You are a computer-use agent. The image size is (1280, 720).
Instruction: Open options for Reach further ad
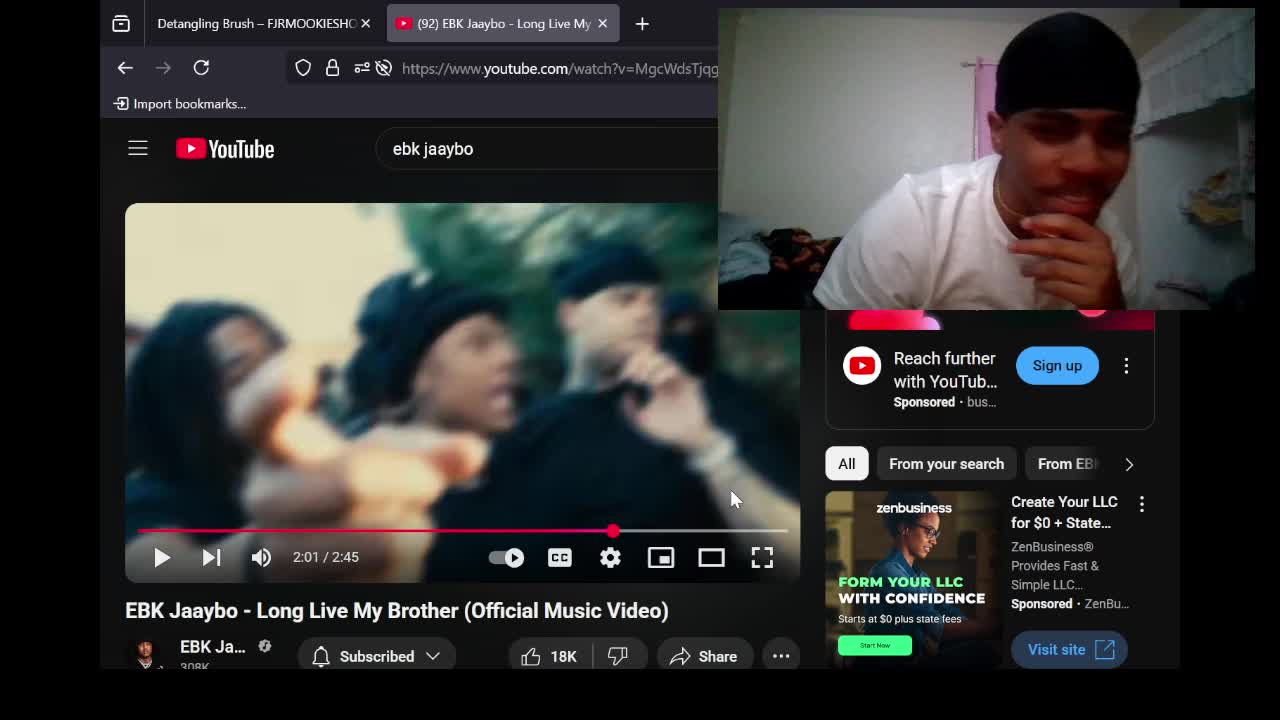click(x=1126, y=366)
